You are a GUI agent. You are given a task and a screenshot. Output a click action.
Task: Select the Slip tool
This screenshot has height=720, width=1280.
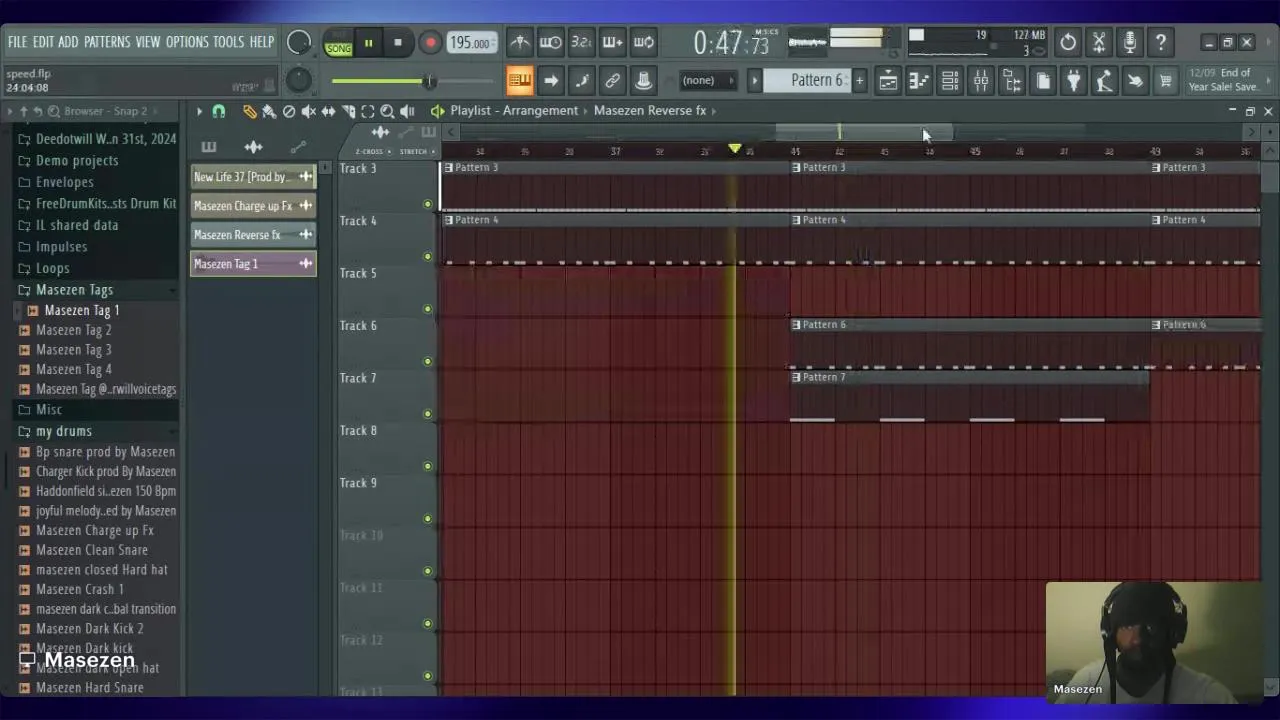point(328,111)
